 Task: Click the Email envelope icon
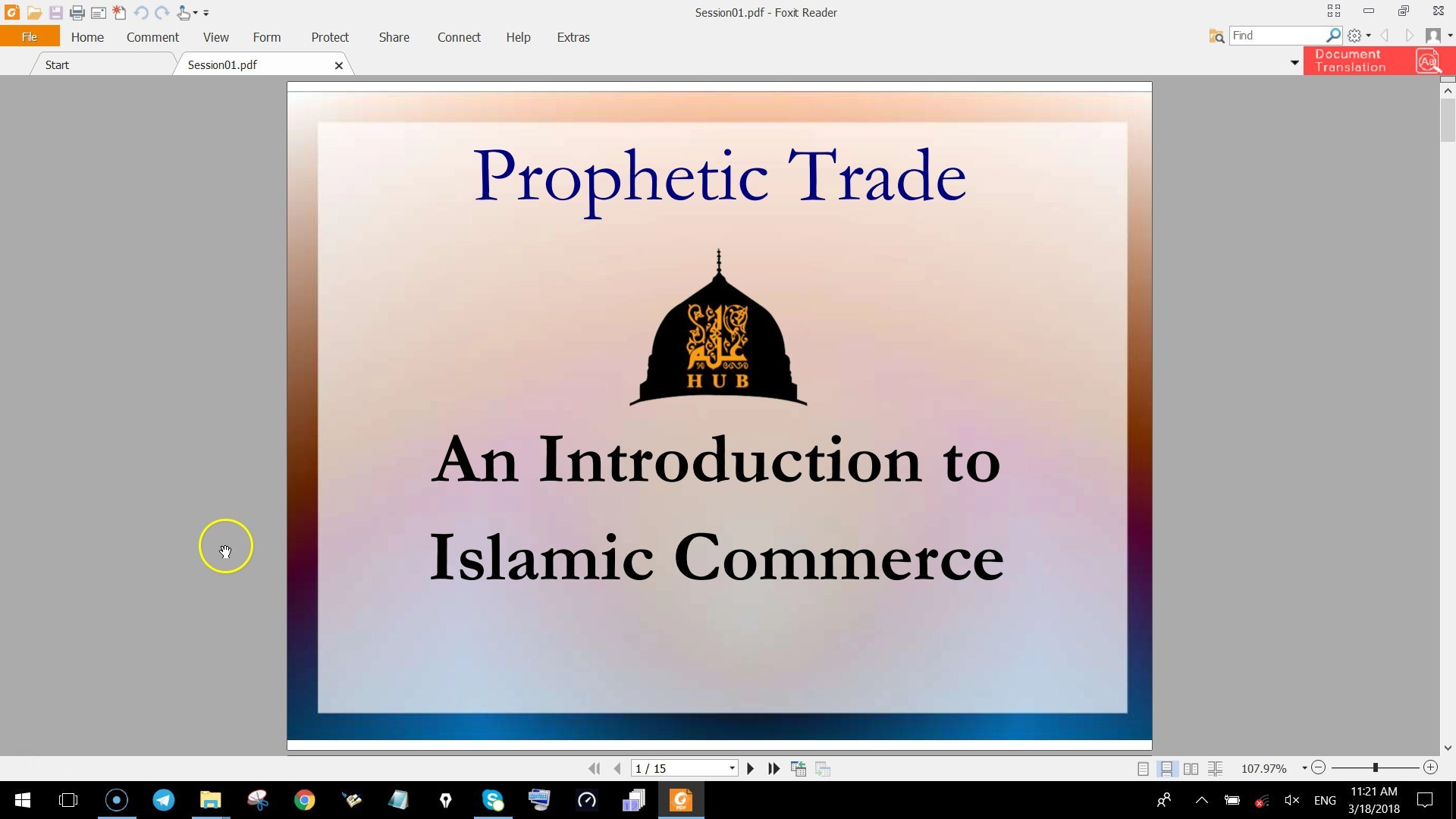click(98, 13)
